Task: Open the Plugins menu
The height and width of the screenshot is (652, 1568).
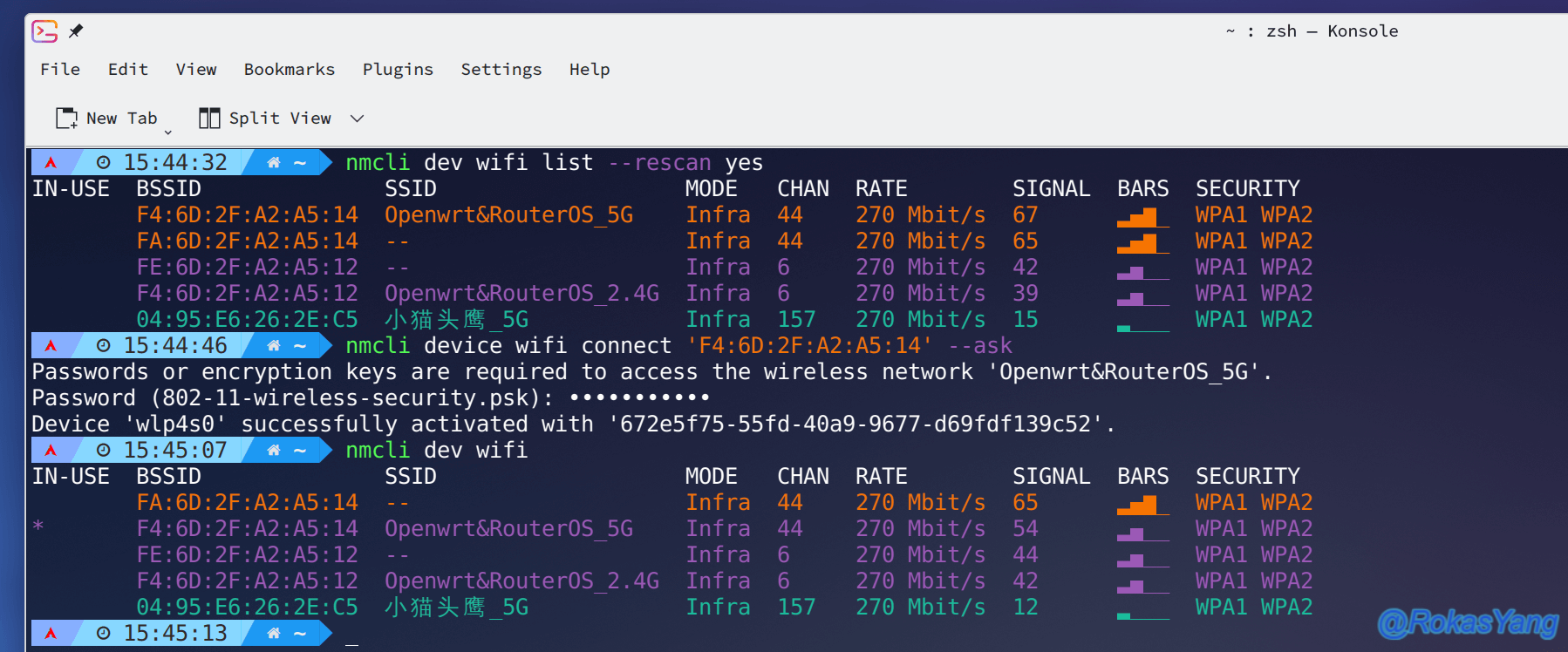Action: pyautogui.click(x=398, y=69)
